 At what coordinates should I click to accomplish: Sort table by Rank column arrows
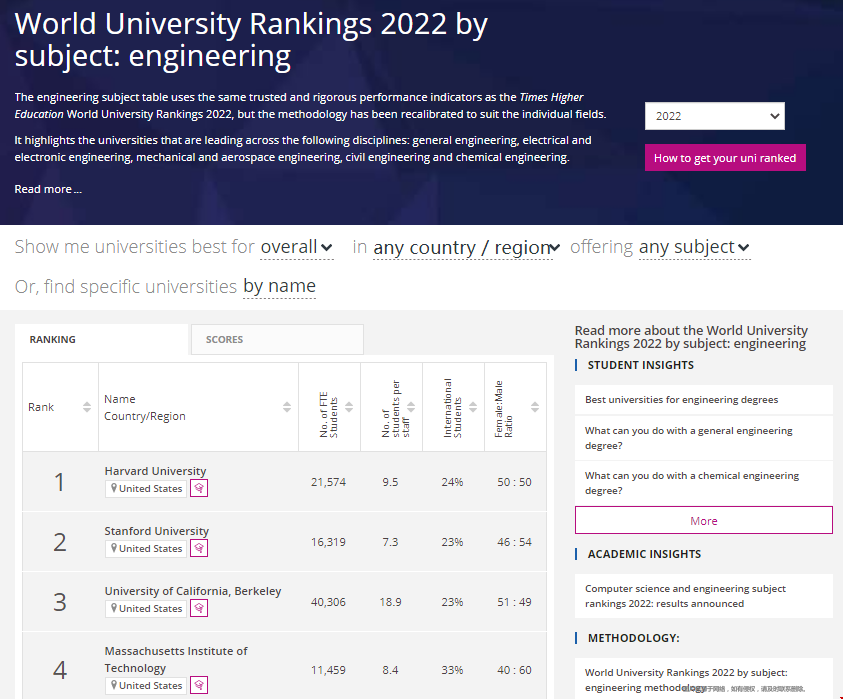tap(87, 407)
